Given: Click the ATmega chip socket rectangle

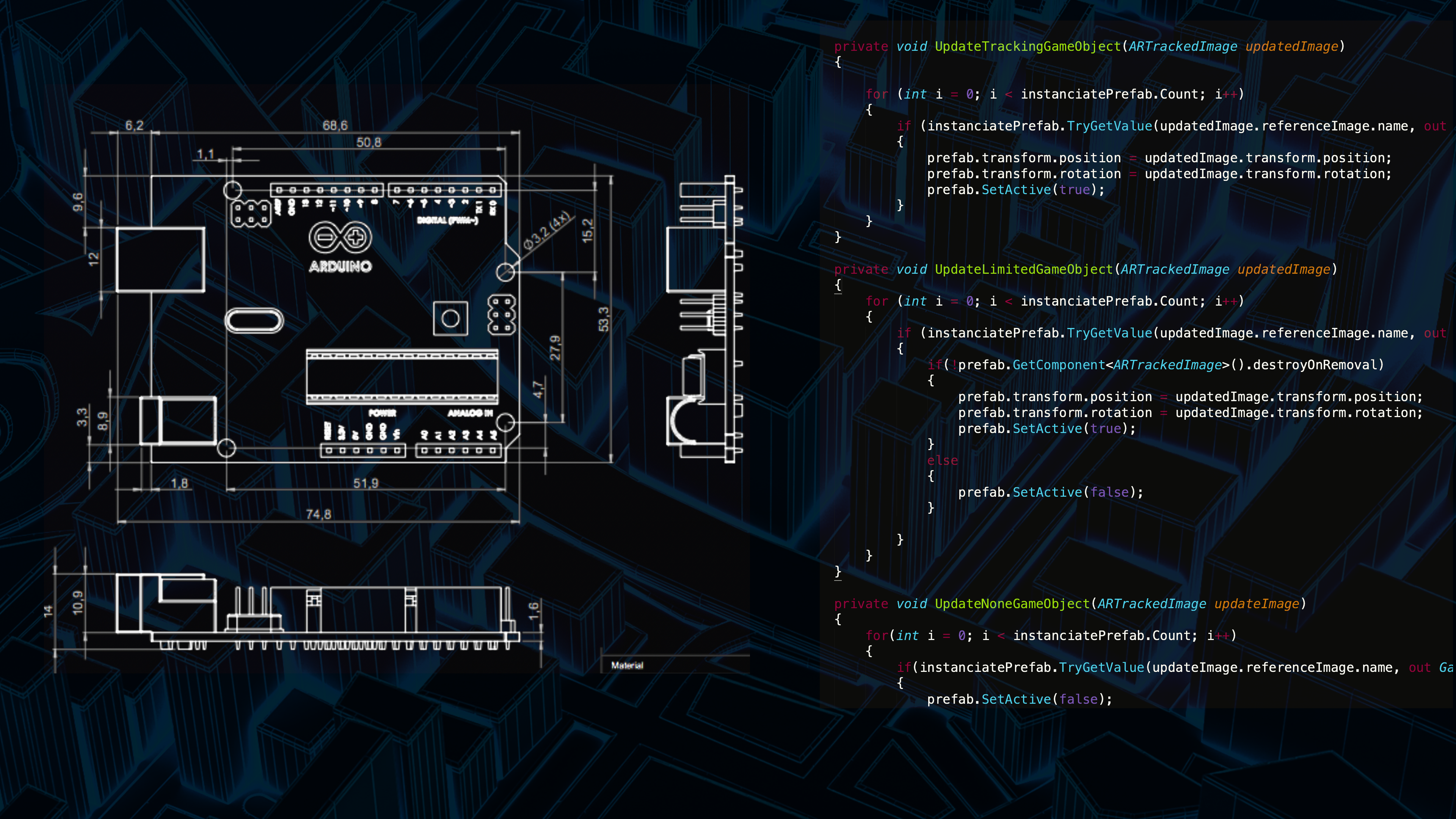Looking at the screenshot, I should click(402, 377).
